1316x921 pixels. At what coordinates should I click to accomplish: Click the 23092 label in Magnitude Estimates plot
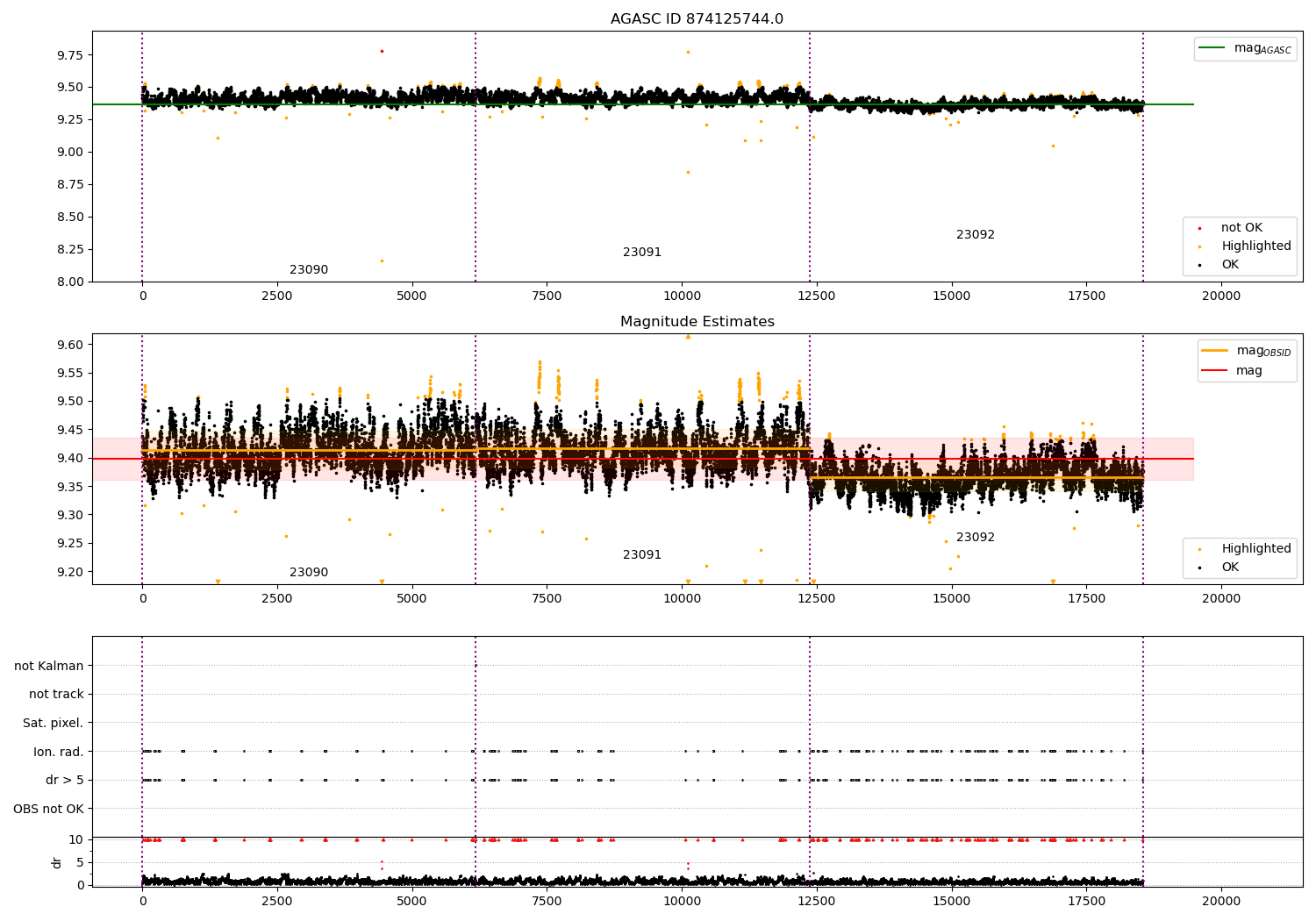(976, 538)
